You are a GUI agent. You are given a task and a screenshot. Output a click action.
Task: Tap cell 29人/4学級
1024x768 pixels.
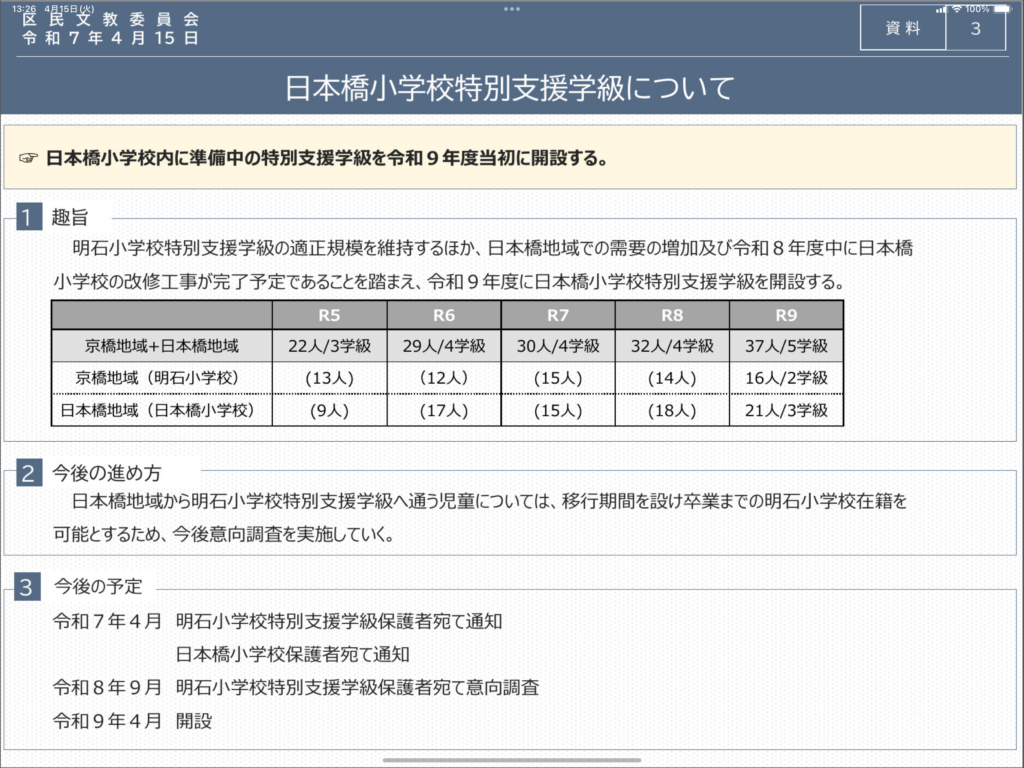(x=444, y=346)
